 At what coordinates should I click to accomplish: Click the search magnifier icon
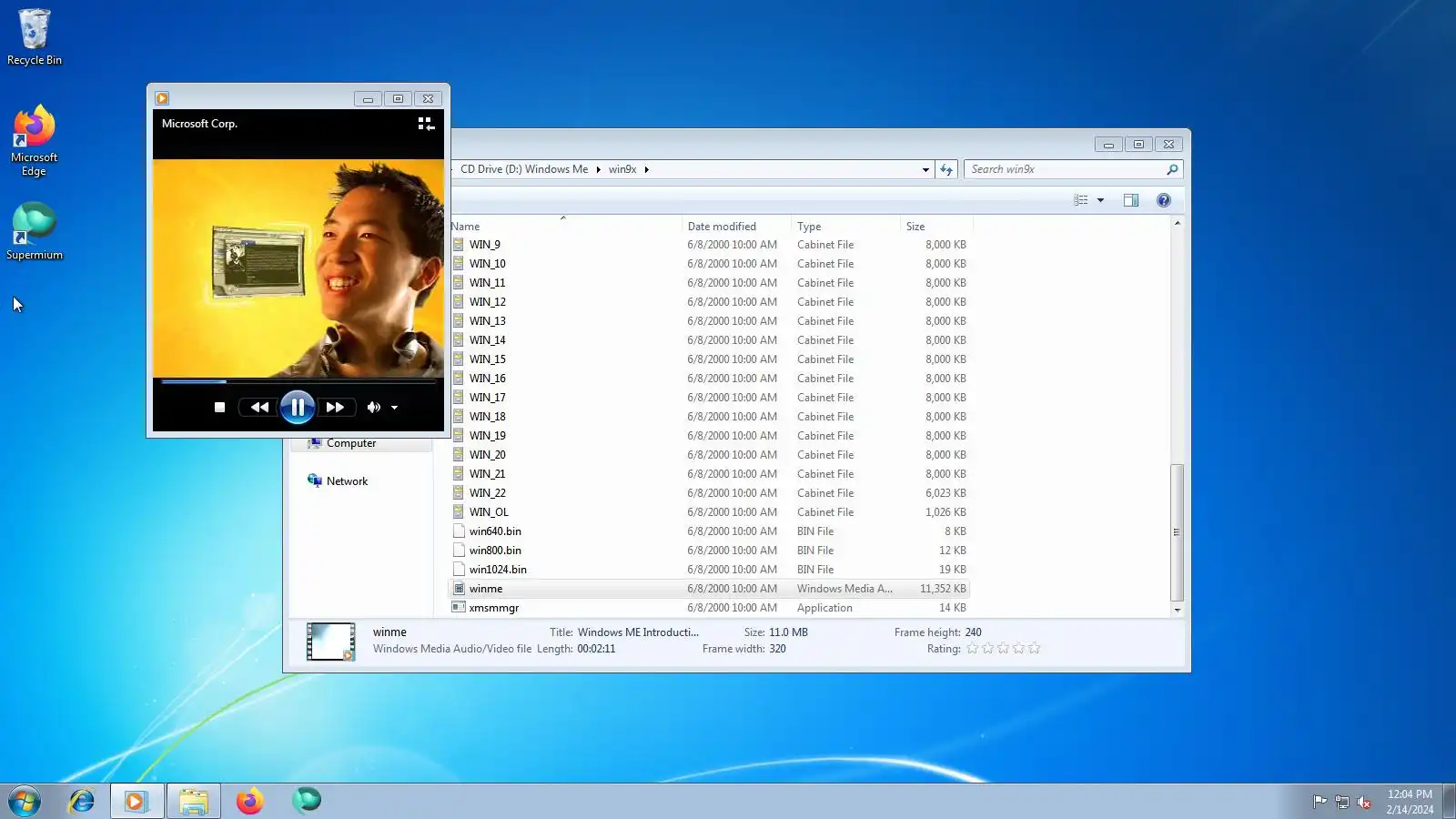1172,169
